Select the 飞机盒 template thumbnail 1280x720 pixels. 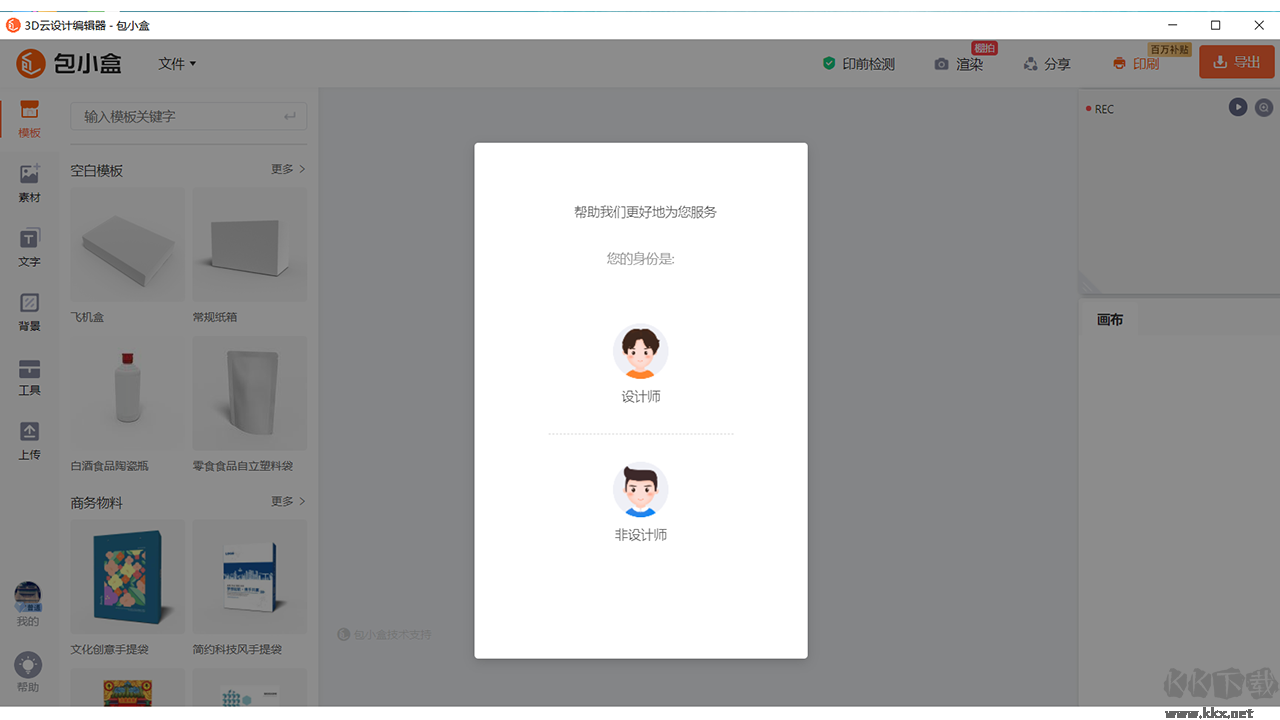[x=127, y=245]
